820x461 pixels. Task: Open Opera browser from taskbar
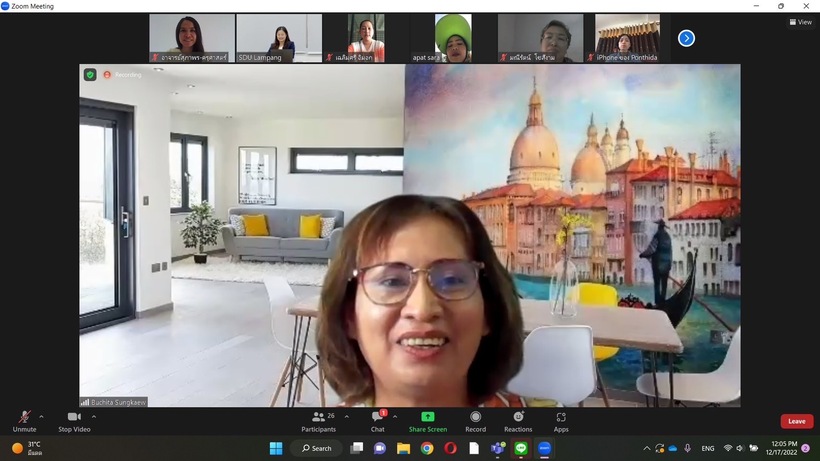click(x=450, y=448)
